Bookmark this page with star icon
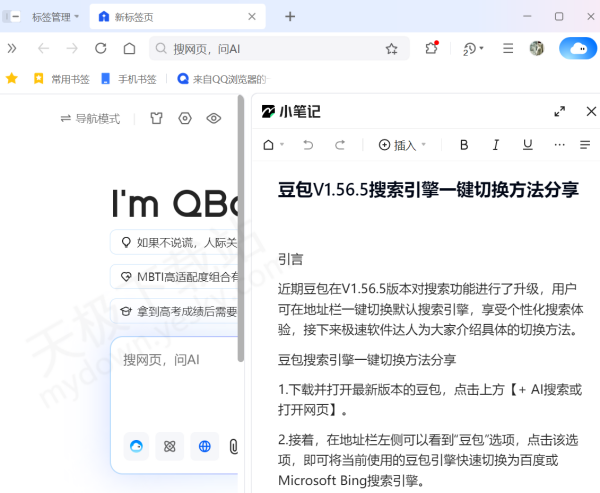The height and width of the screenshot is (493, 600). pos(391,49)
